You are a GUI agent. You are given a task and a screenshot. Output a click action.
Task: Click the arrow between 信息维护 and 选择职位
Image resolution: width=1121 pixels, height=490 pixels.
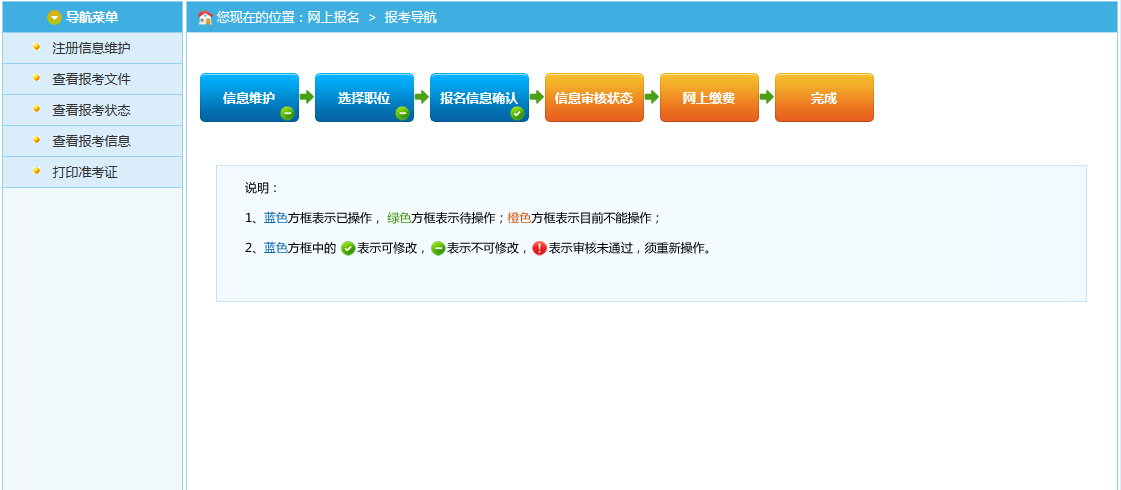307,97
